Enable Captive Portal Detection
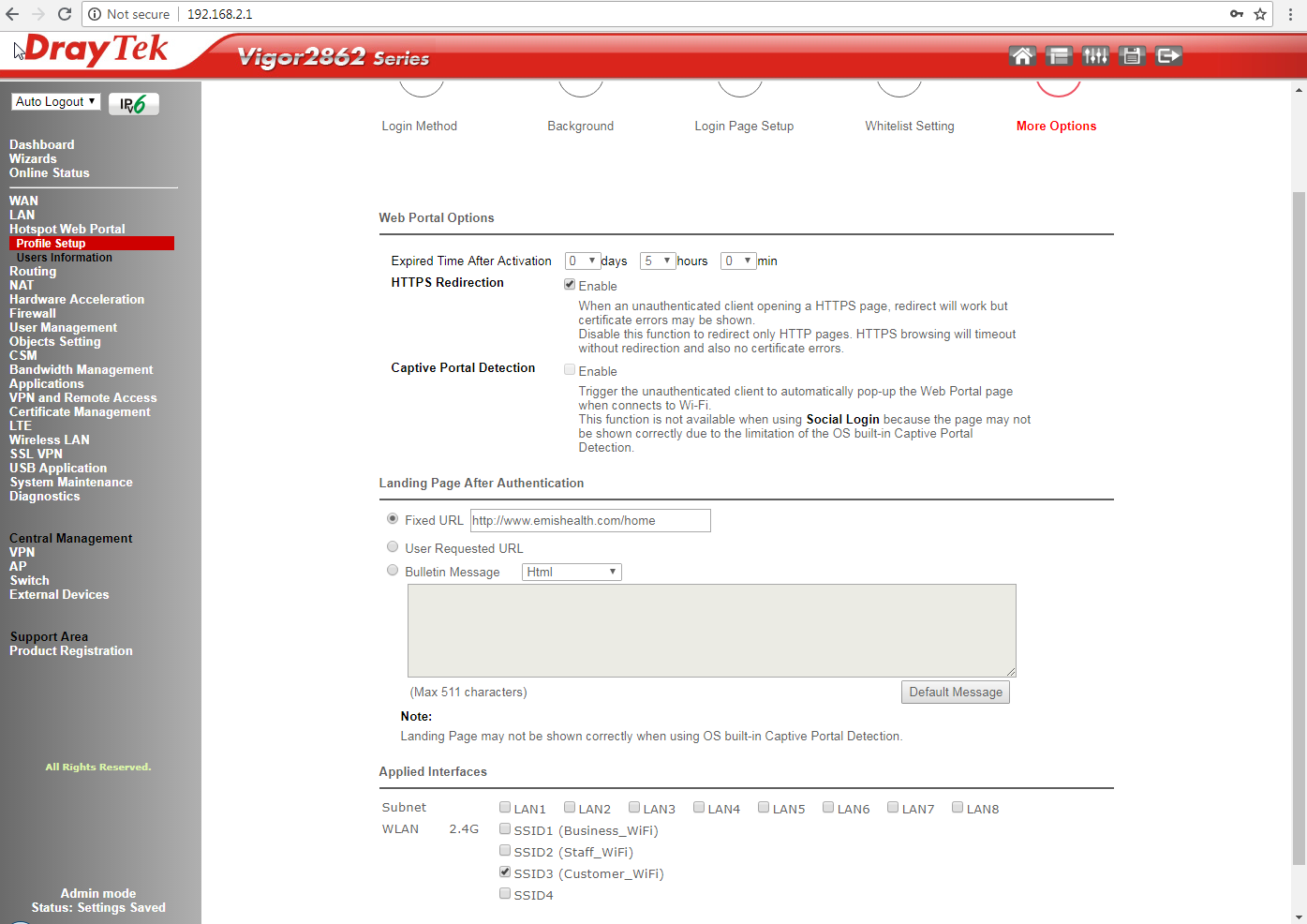Viewport: 1307px width, 924px height. 569,369
